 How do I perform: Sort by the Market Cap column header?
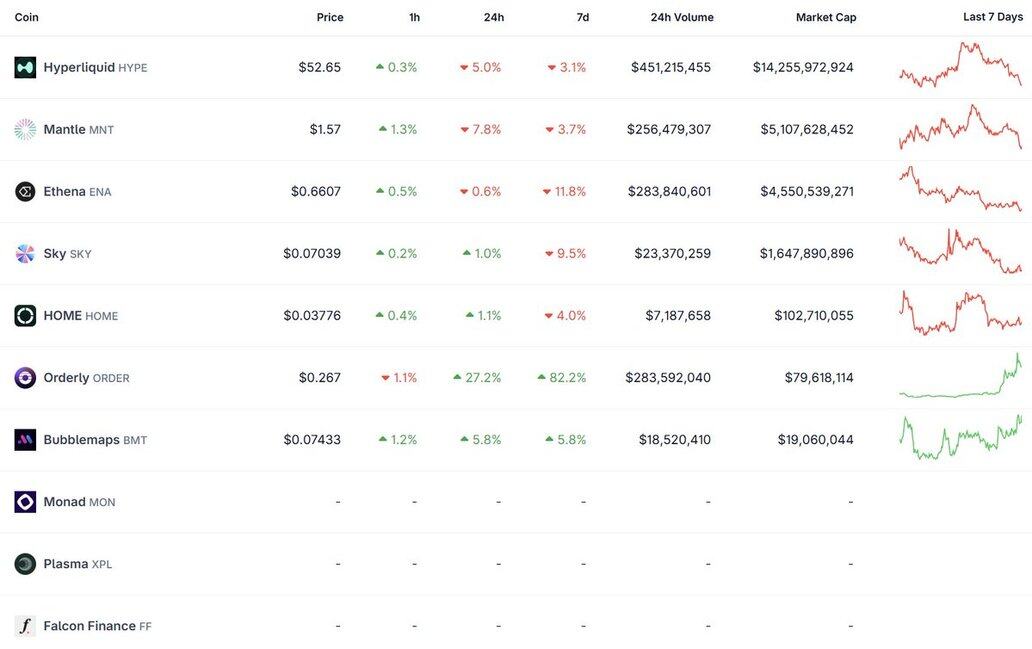point(826,17)
